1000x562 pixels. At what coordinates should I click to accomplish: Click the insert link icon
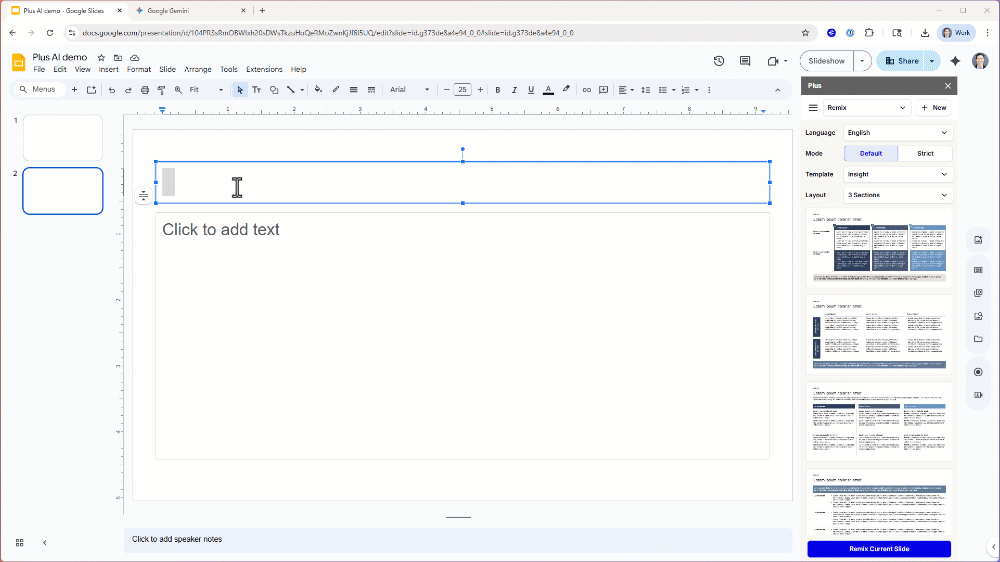(587, 90)
